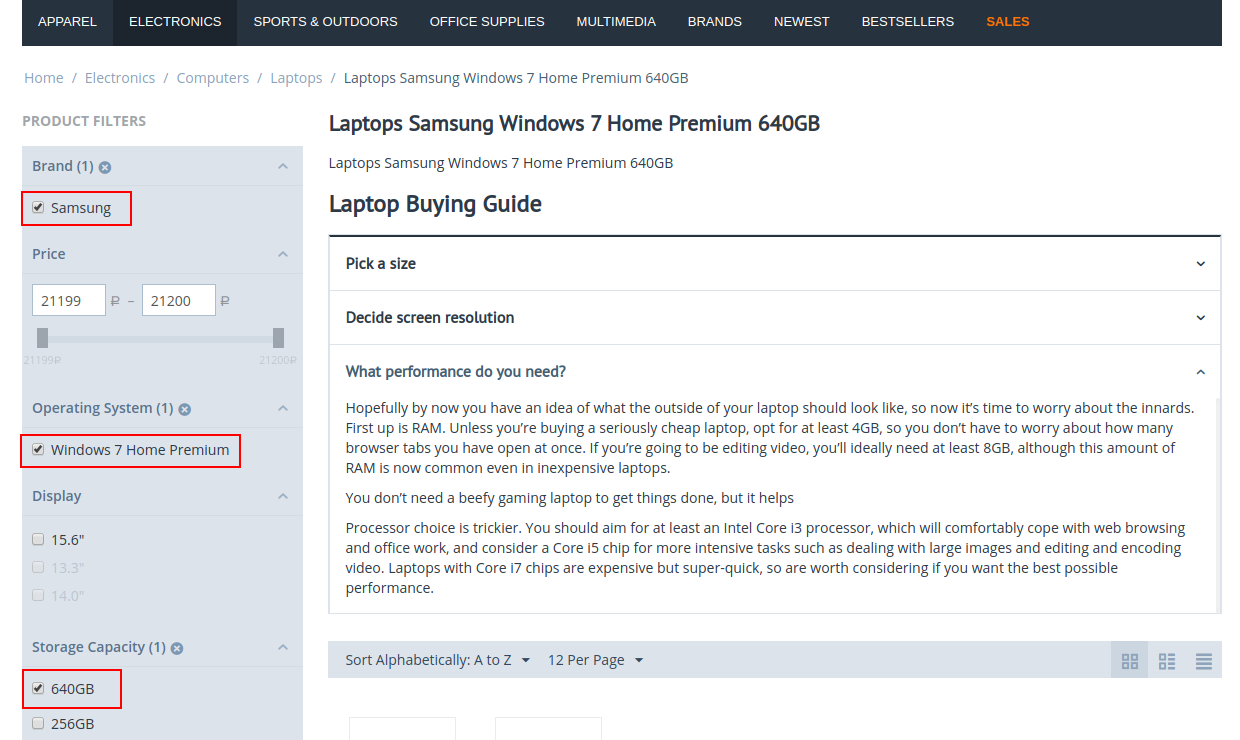The height and width of the screenshot is (740, 1240).
Task: Uncheck the Samsung brand checkbox
Action: (x=39, y=208)
